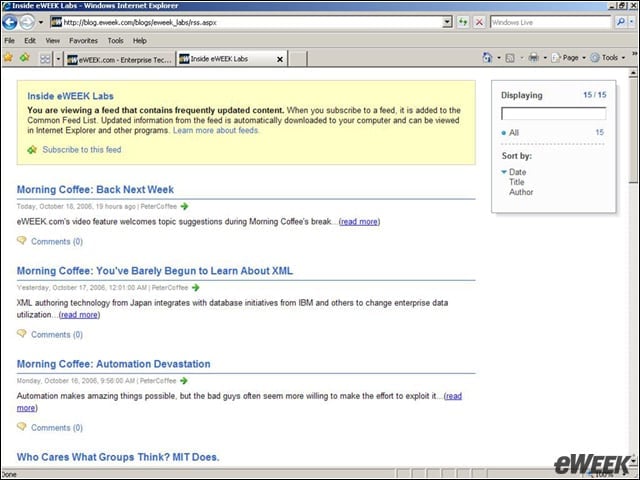Image resolution: width=640 pixels, height=480 pixels.
Task: Click the vertical scrollbar thumb
Action: 633,131
